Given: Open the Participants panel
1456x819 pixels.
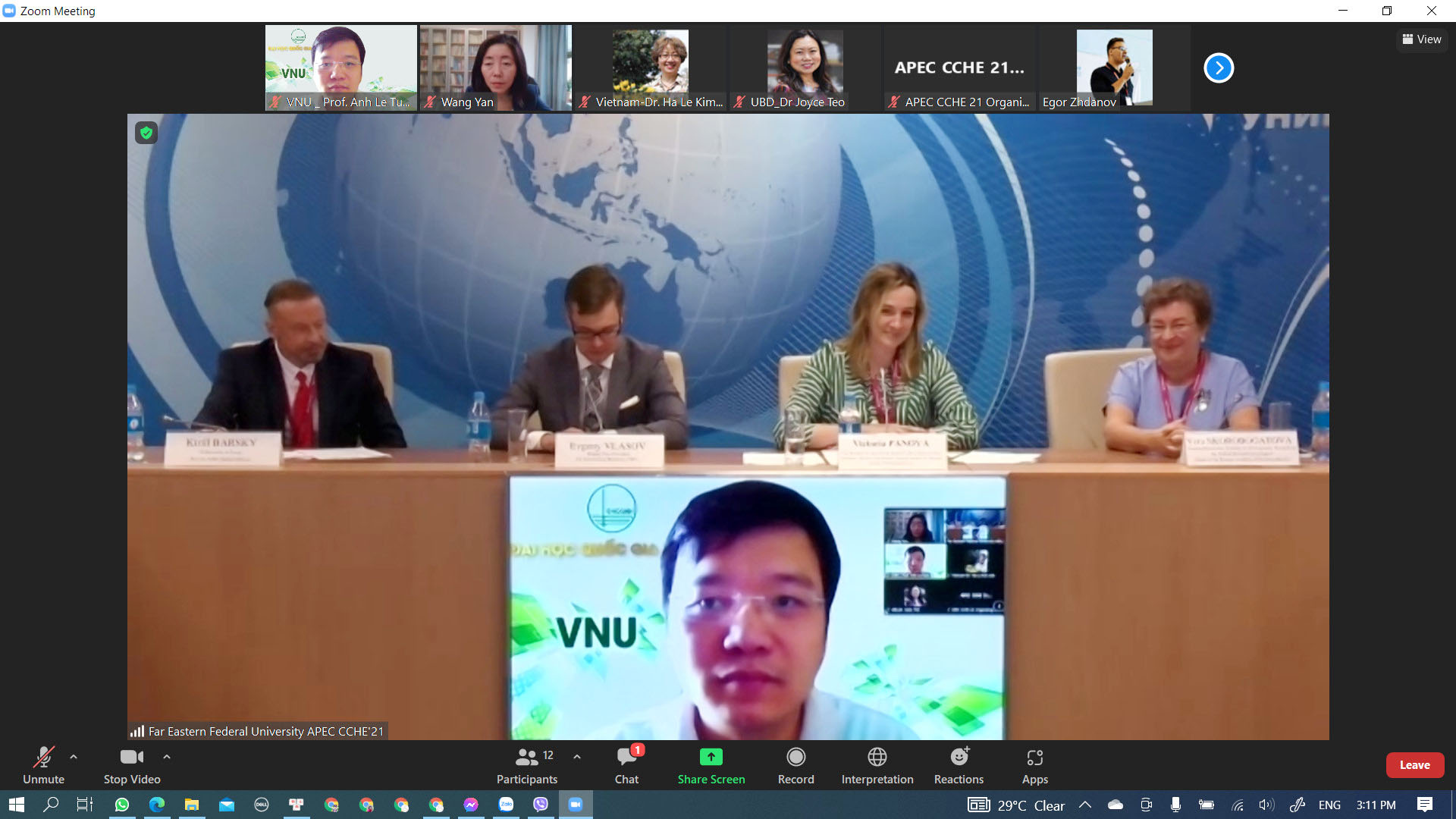Looking at the screenshot, I should pyautogui.click(x=527, y=765).
